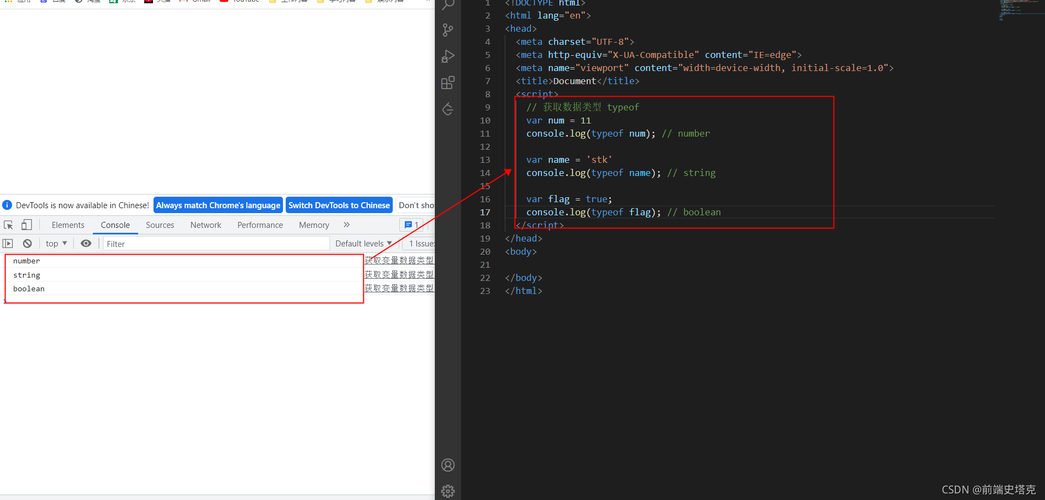The height and width of the screenshot is (500, 1045).
Task: Open the messages count badge in DevTools
Action: click(411, 225)
